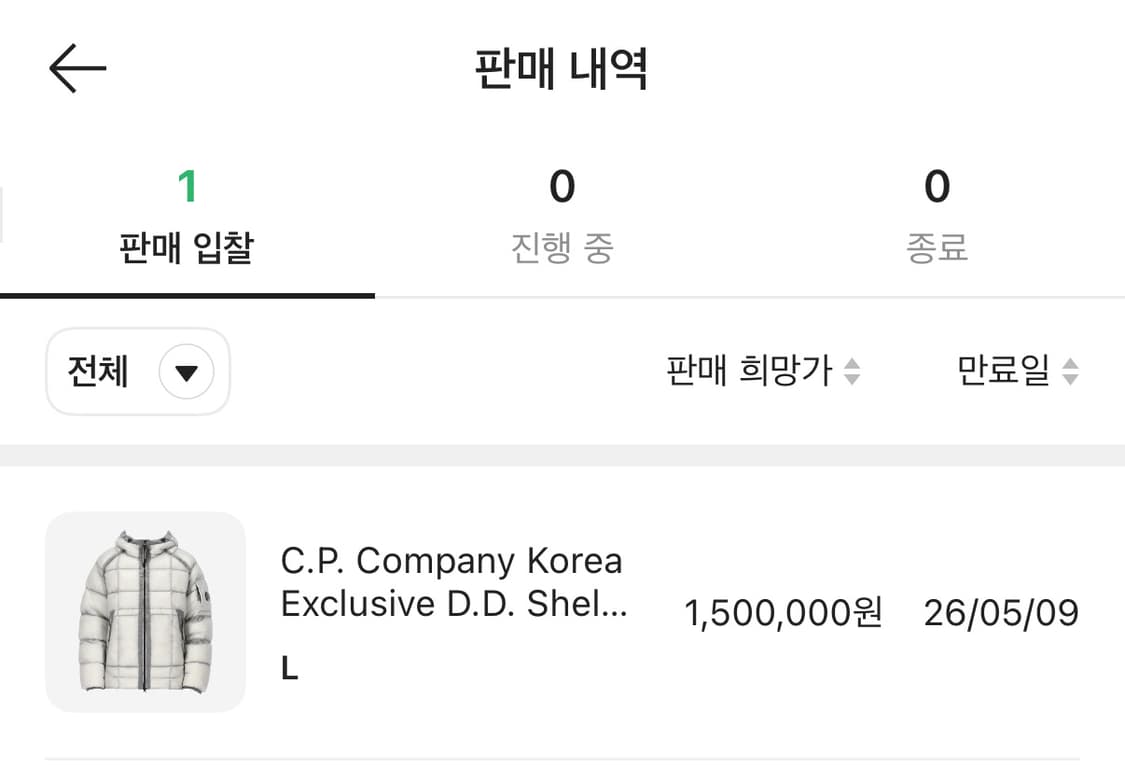Select the listing row for the jacket
This screenshot has width=1125, height=784.
point(562,611)
